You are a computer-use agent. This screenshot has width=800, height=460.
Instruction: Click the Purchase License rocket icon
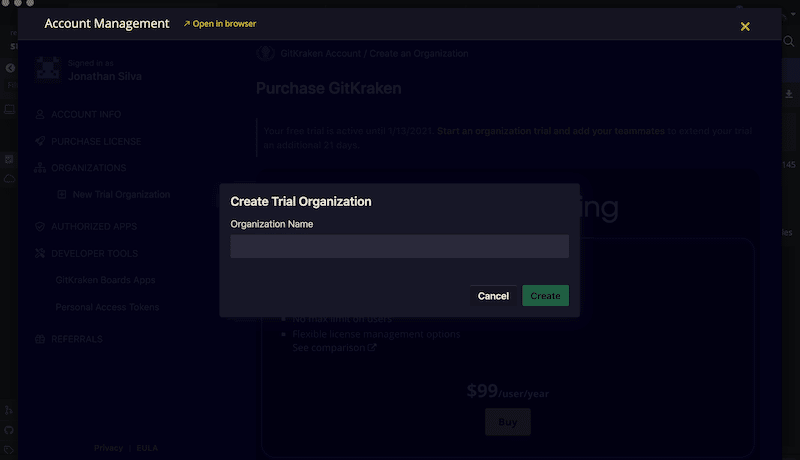pyautogui.click(x=39, y=141)
